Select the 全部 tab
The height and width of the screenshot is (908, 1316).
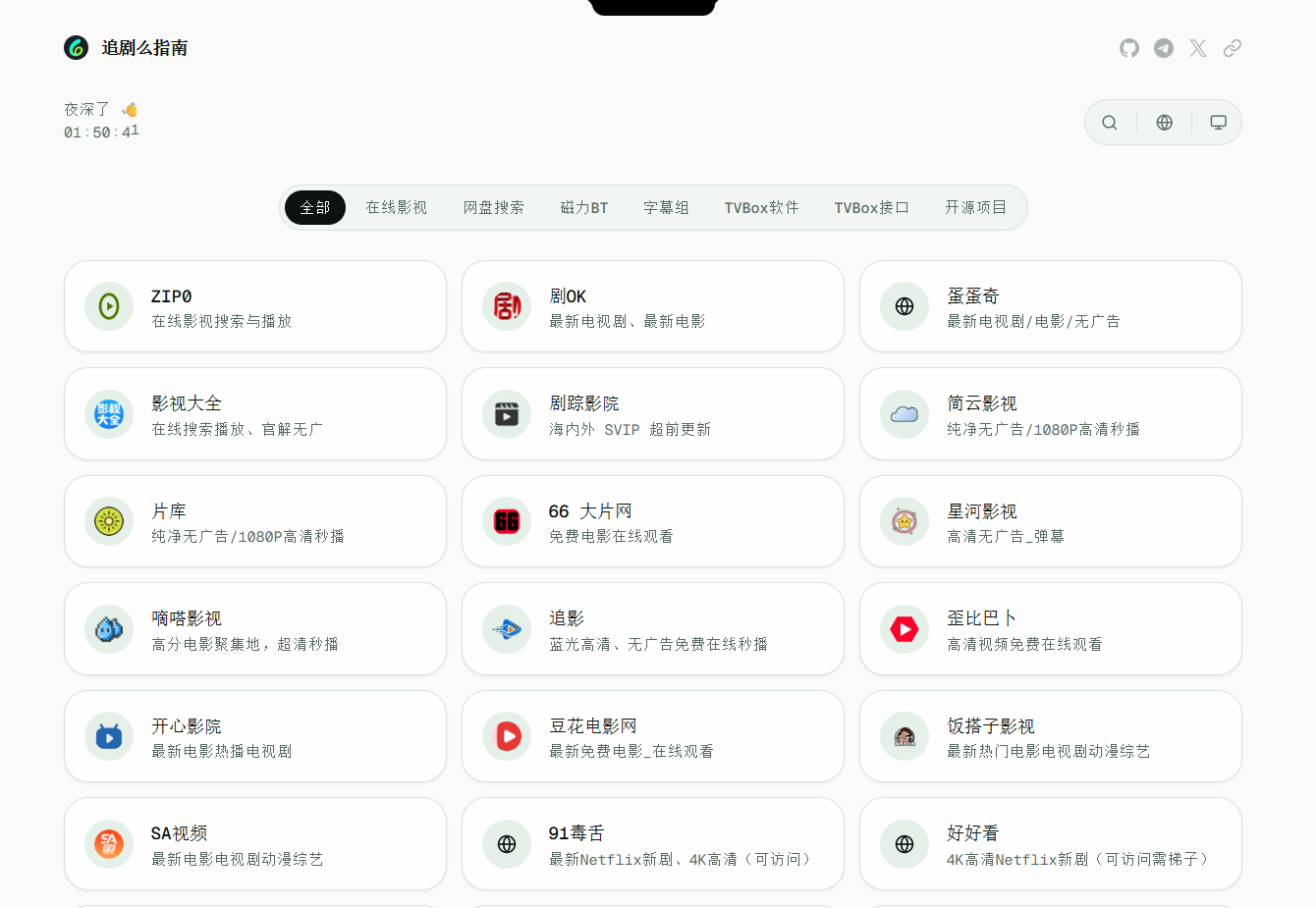click(315, 208)
